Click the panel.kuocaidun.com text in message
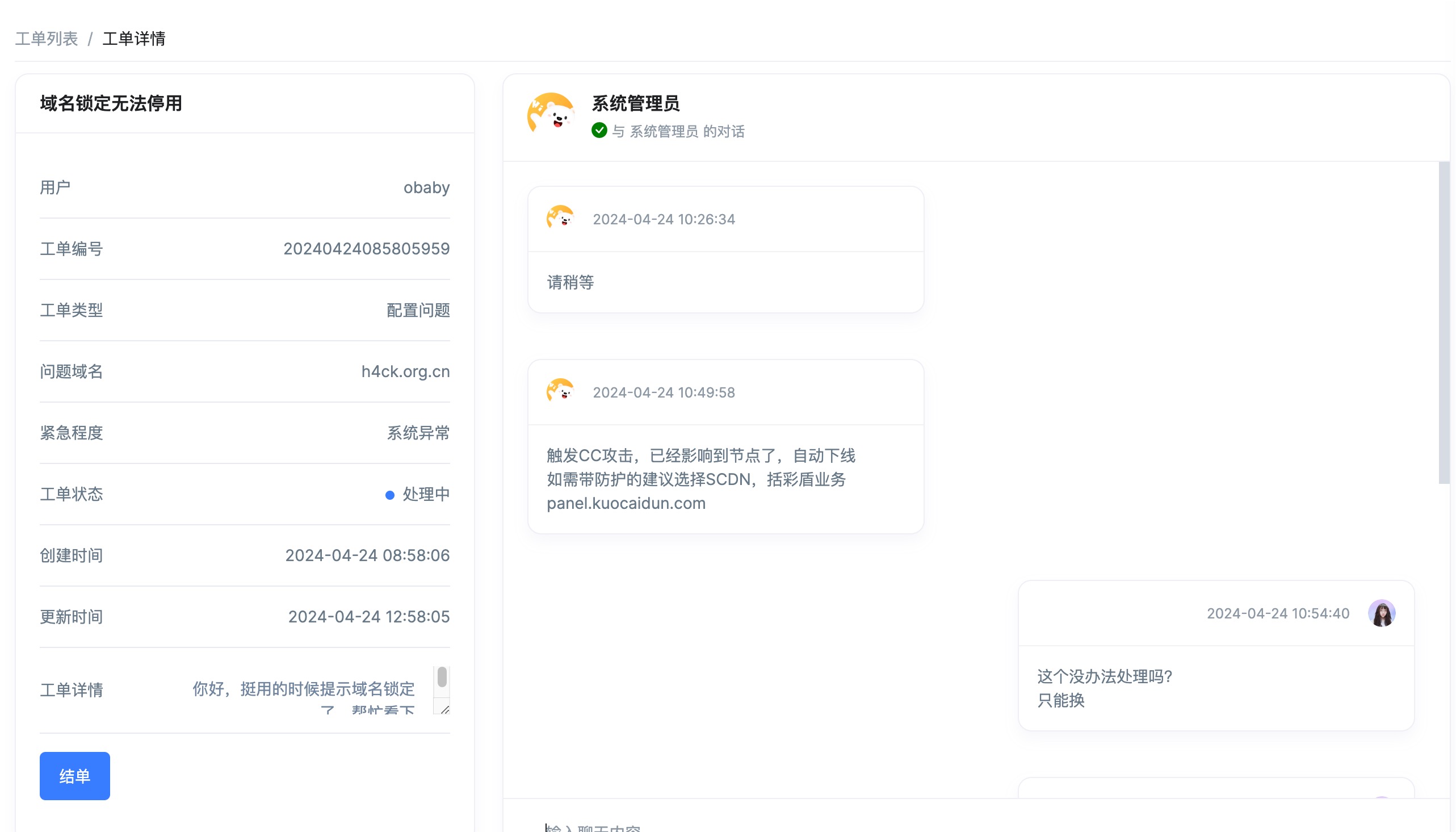Screen dimensions: 1456x832 point(626,503)
